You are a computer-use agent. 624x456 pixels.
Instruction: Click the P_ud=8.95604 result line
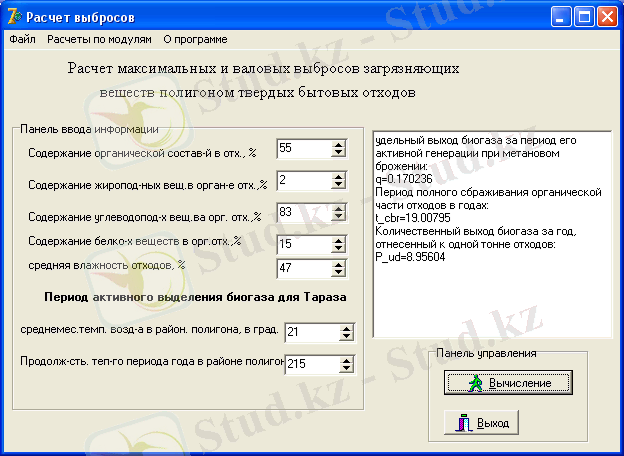410,257
